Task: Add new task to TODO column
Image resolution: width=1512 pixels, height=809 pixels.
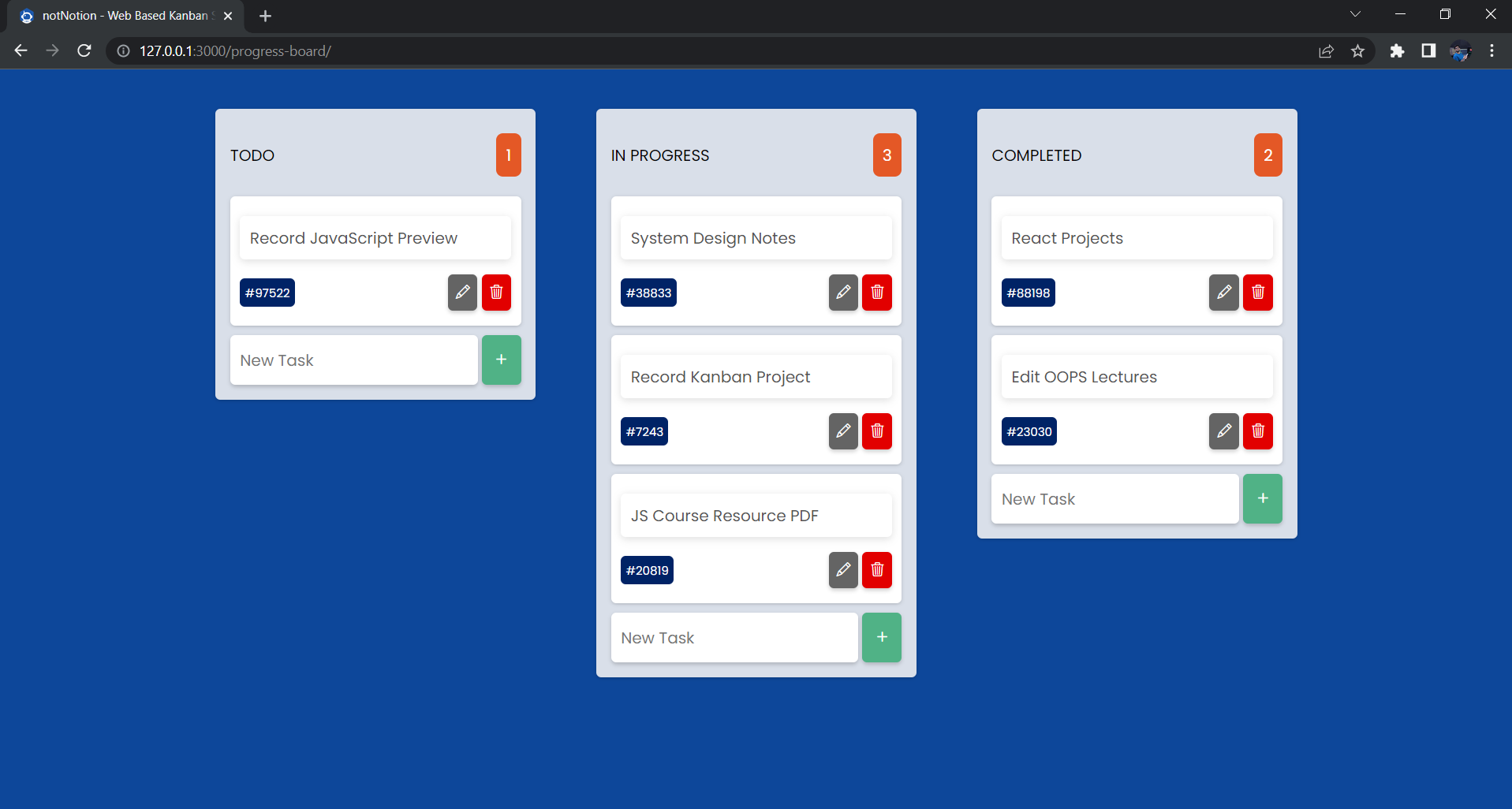Action: (x=501, y=360)
